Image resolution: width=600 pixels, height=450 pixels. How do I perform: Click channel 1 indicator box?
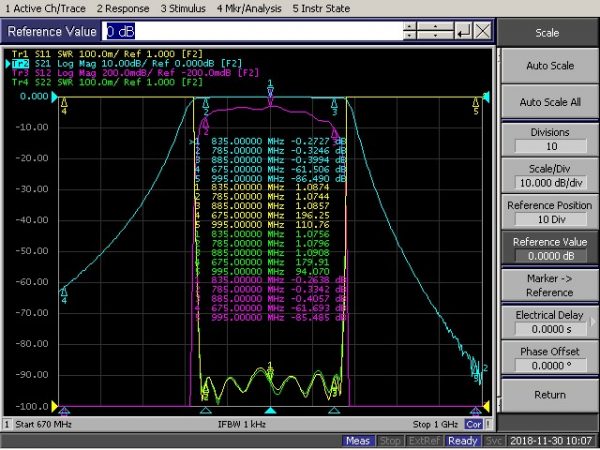coord(7,424)
